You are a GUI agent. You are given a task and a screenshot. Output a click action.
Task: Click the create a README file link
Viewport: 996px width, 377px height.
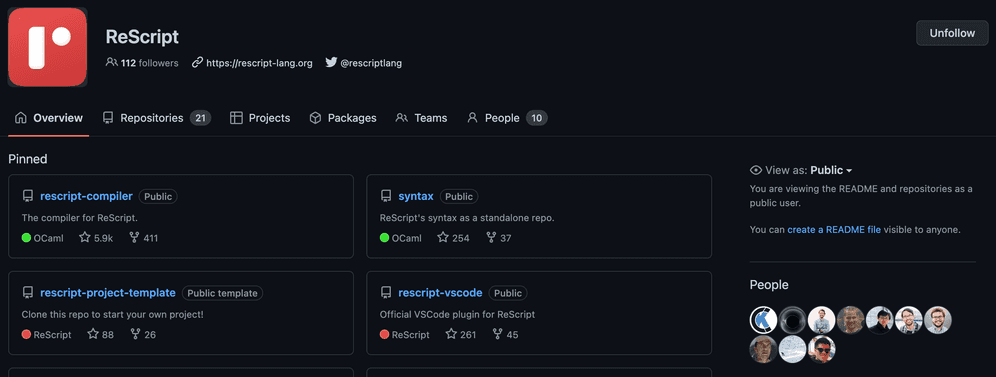click(834, 230)
